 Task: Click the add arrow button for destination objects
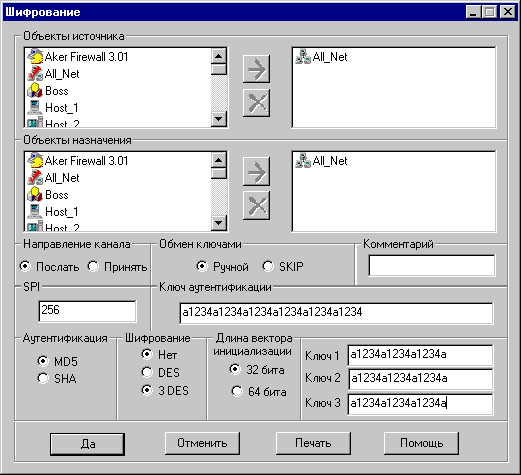[256, 172]
